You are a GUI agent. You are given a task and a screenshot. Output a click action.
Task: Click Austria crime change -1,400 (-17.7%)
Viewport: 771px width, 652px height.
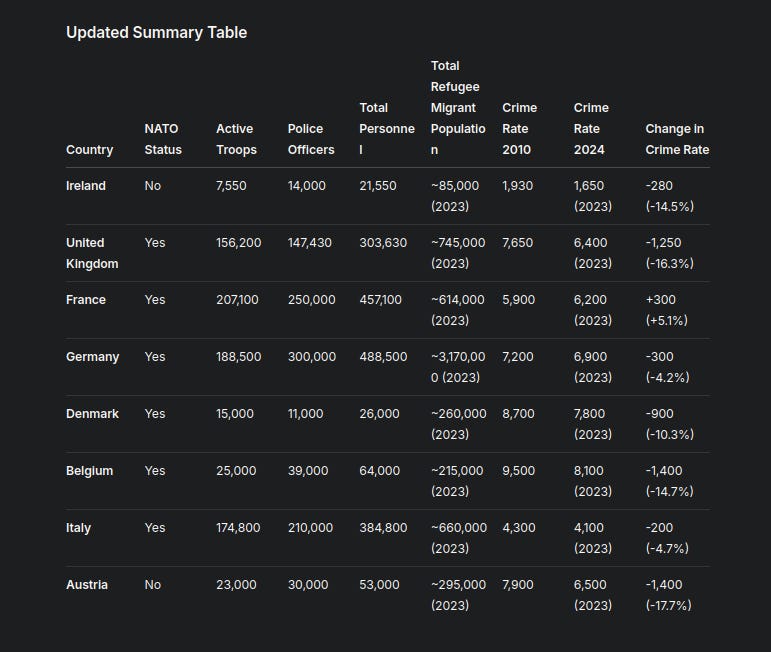(669, 595)
